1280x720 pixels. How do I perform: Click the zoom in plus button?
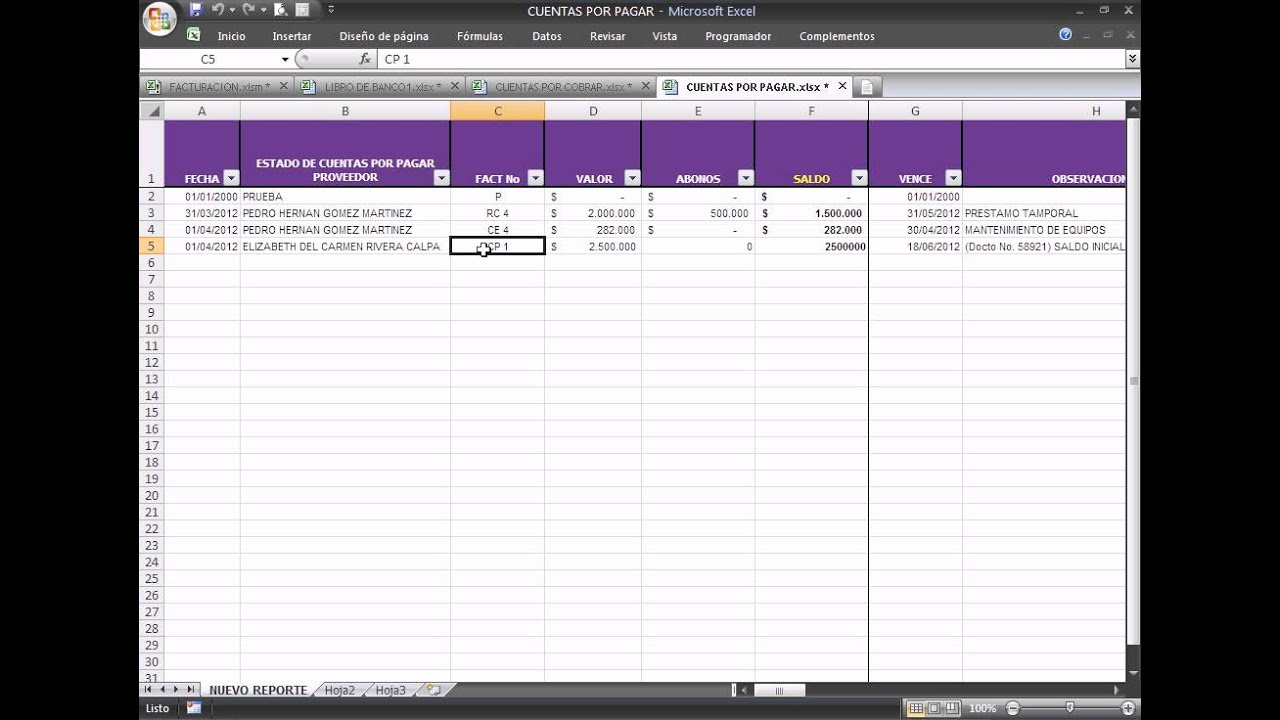point(1129,708)
